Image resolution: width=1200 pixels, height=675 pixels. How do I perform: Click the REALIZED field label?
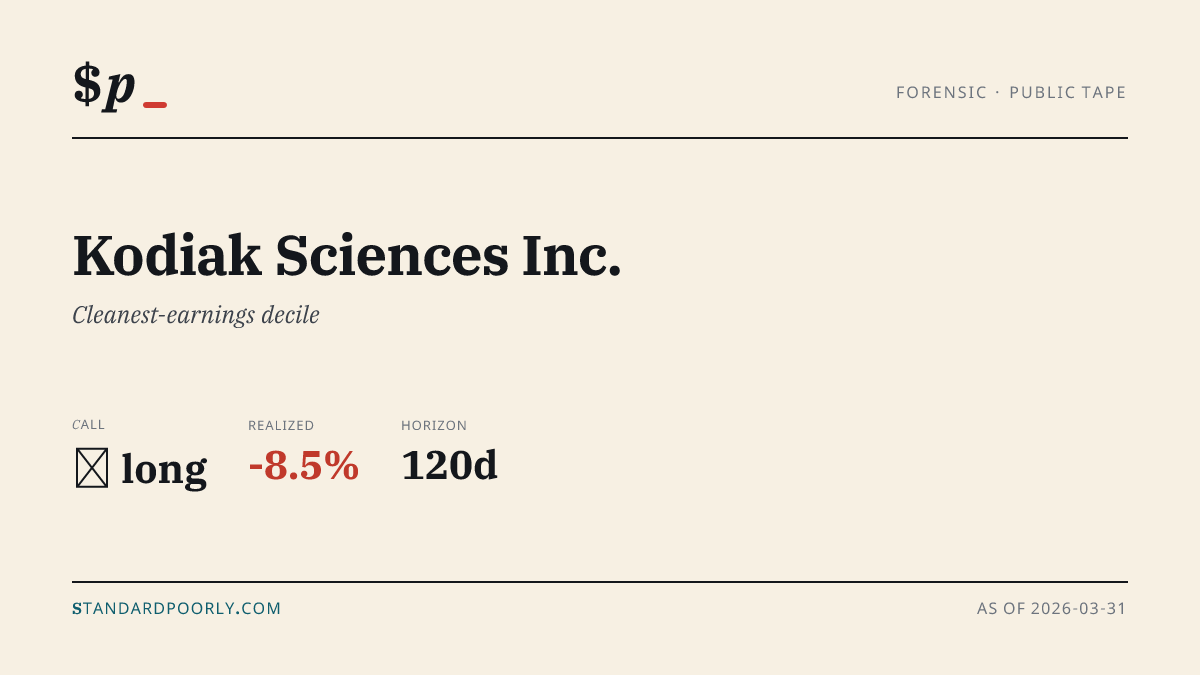click(281, 425)
